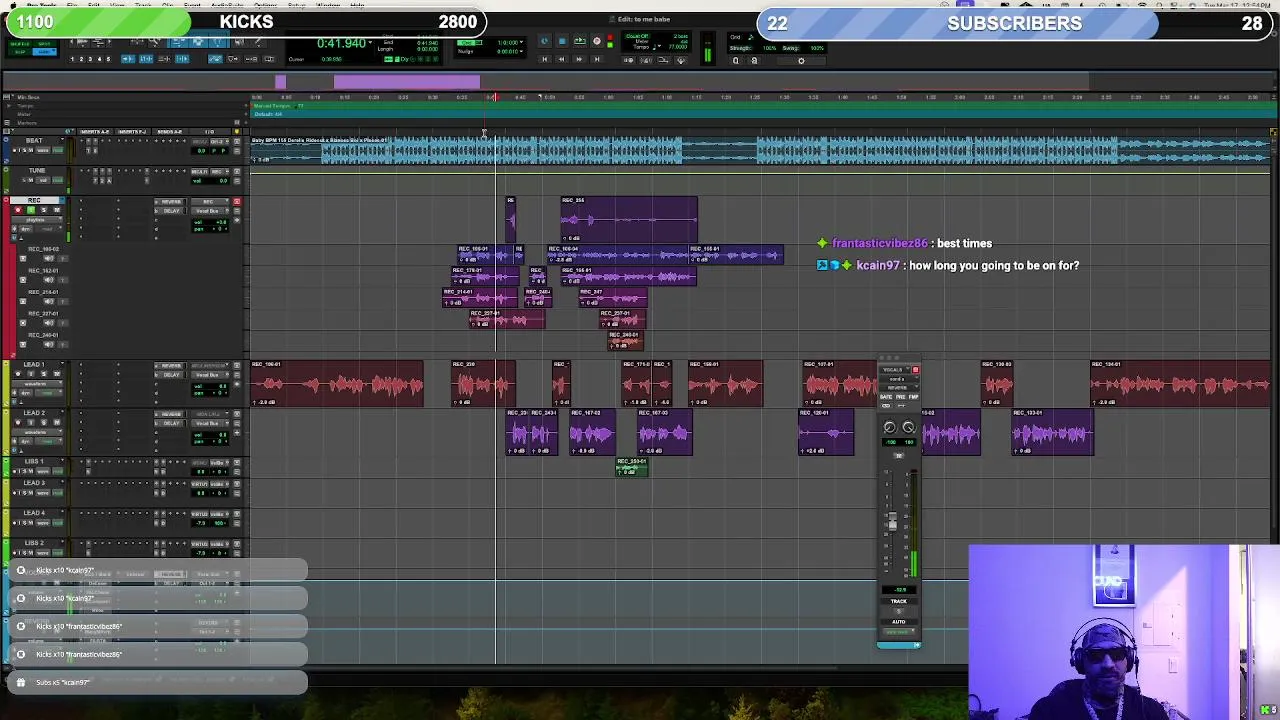Open the Vocal Bus output selector on REC
This screenshot has height=720, width=1280.
pyautogui.click(x=209, y=211)
